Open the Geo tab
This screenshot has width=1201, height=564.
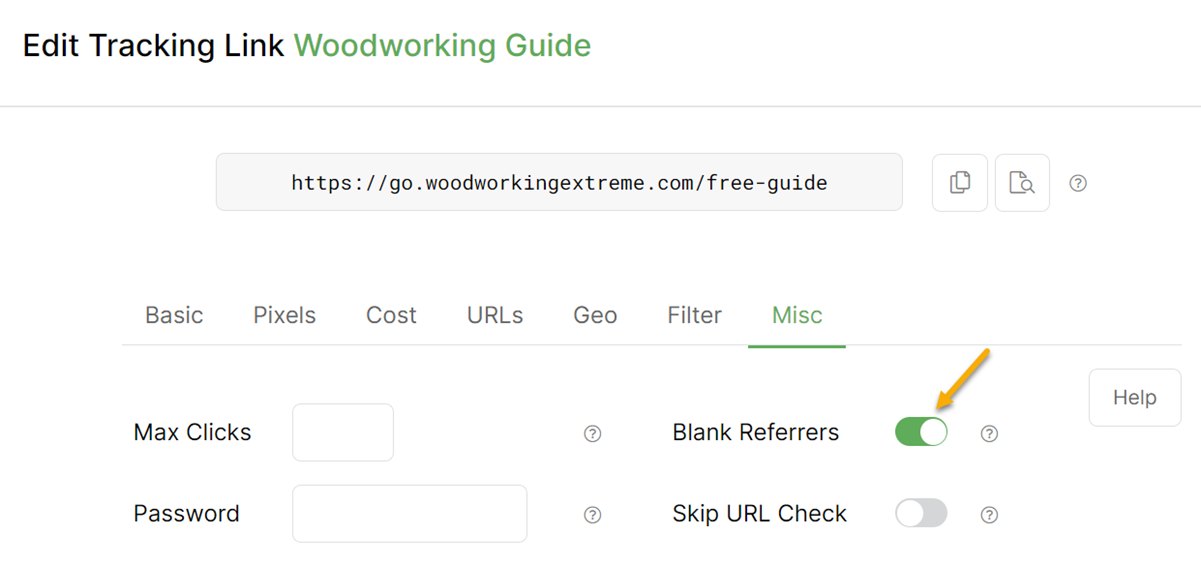click(x=595, y=315)
